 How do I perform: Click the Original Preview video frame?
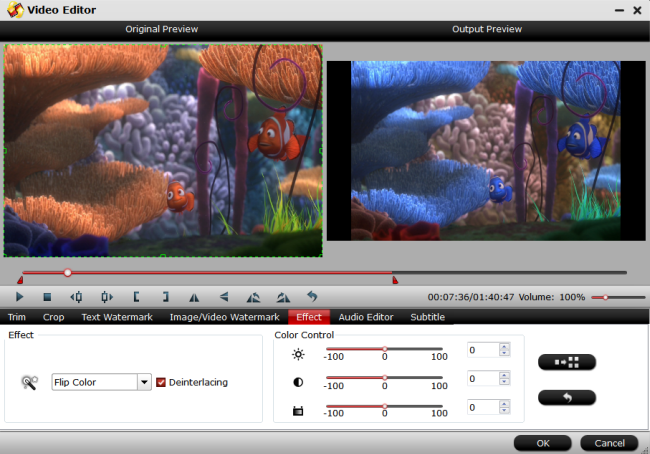pyautogui.click(x=163, y=151)
